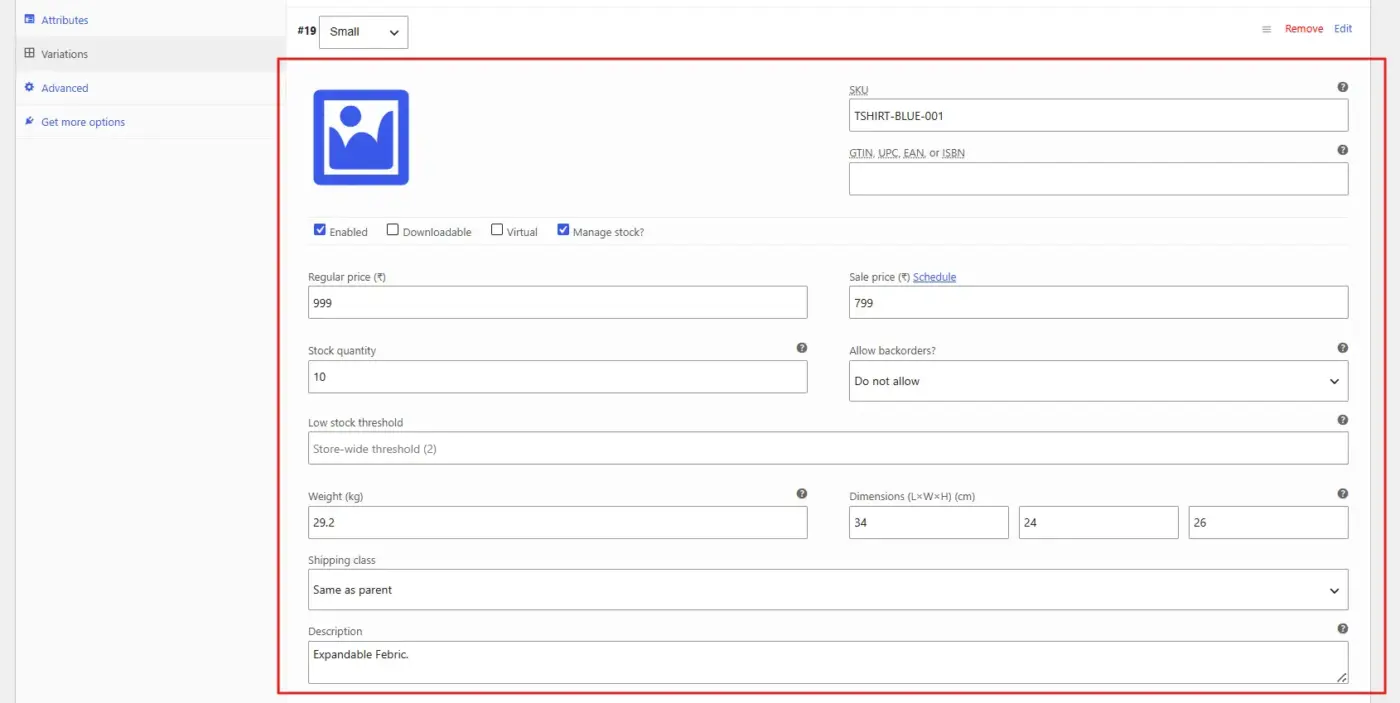Viewport: 1400px width, 703px height.
Task: Uncheck the Enabled checkbox
Action: [x=320, y=230]
